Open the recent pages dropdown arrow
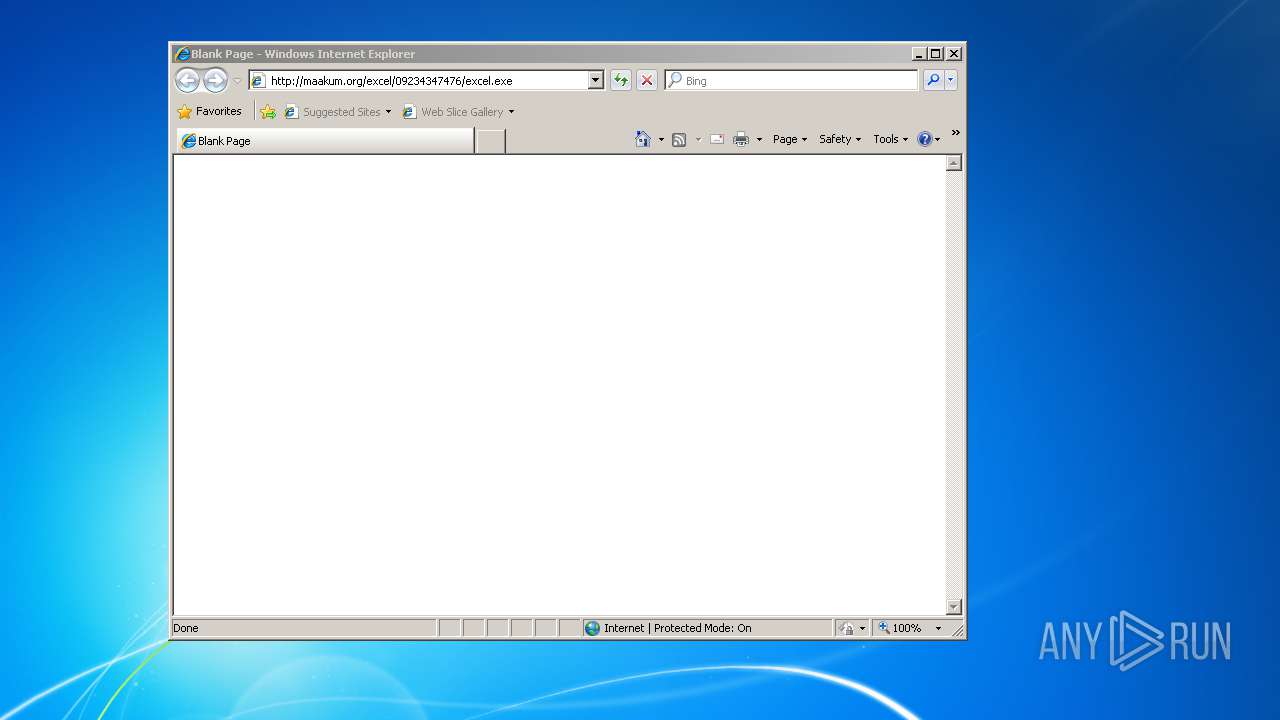 point(237,81)
